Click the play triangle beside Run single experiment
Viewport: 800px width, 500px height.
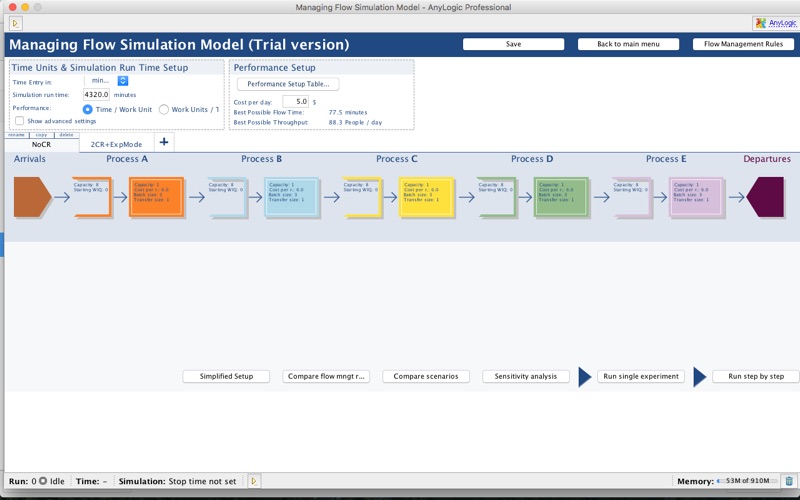(584, 377)
